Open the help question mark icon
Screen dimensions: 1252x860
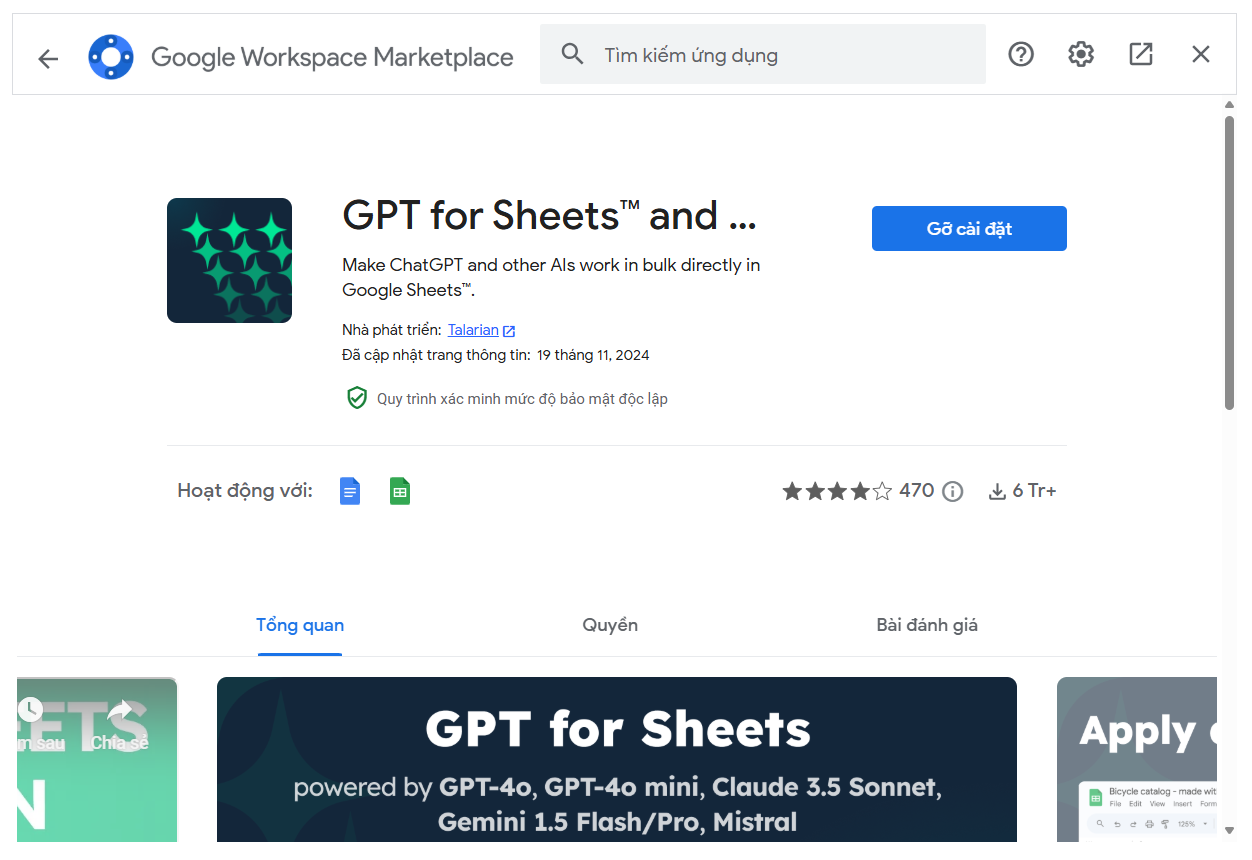point(1020,54)
